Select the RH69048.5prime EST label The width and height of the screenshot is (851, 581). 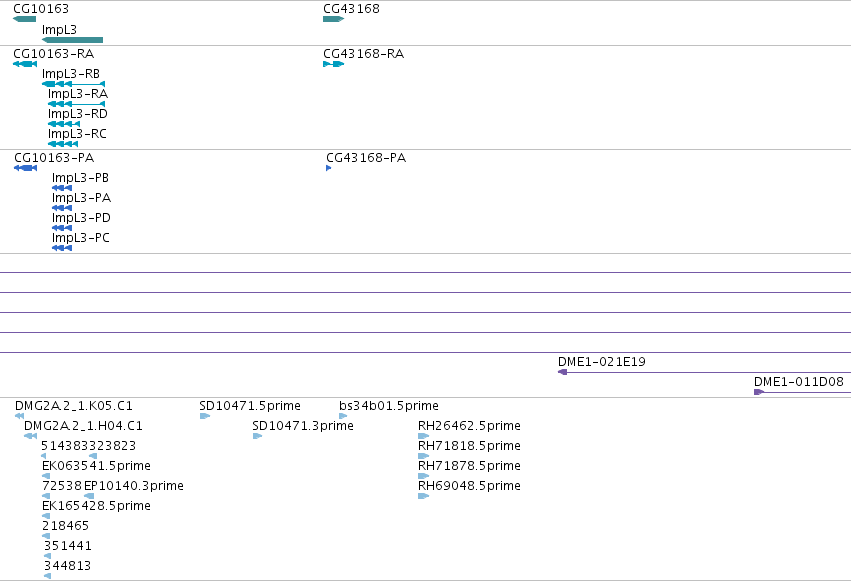[469, 486]
